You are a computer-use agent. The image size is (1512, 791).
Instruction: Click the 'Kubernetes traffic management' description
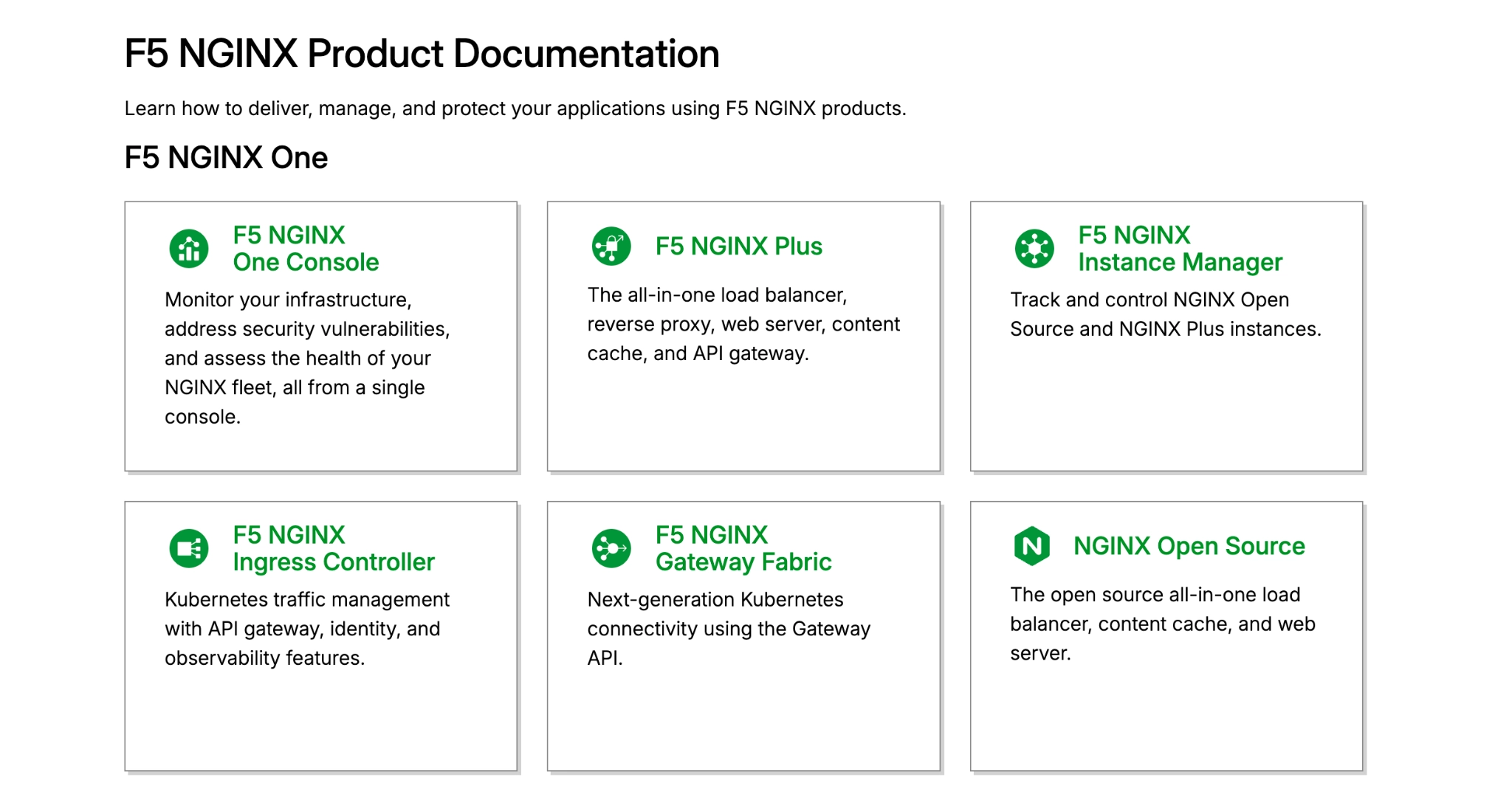pyautogui.click(x=307, y=629)
